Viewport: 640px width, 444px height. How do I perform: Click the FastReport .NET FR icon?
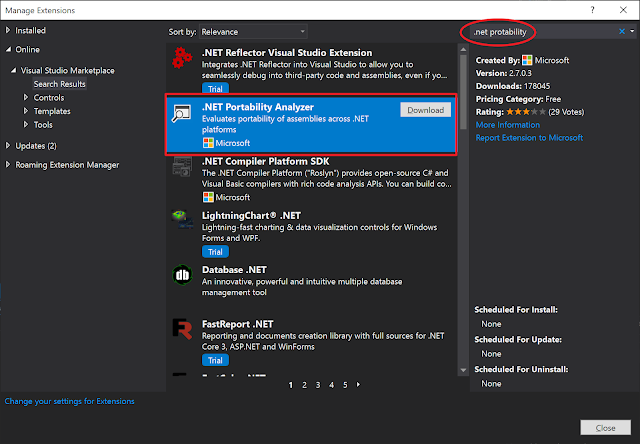coord(182,329)
